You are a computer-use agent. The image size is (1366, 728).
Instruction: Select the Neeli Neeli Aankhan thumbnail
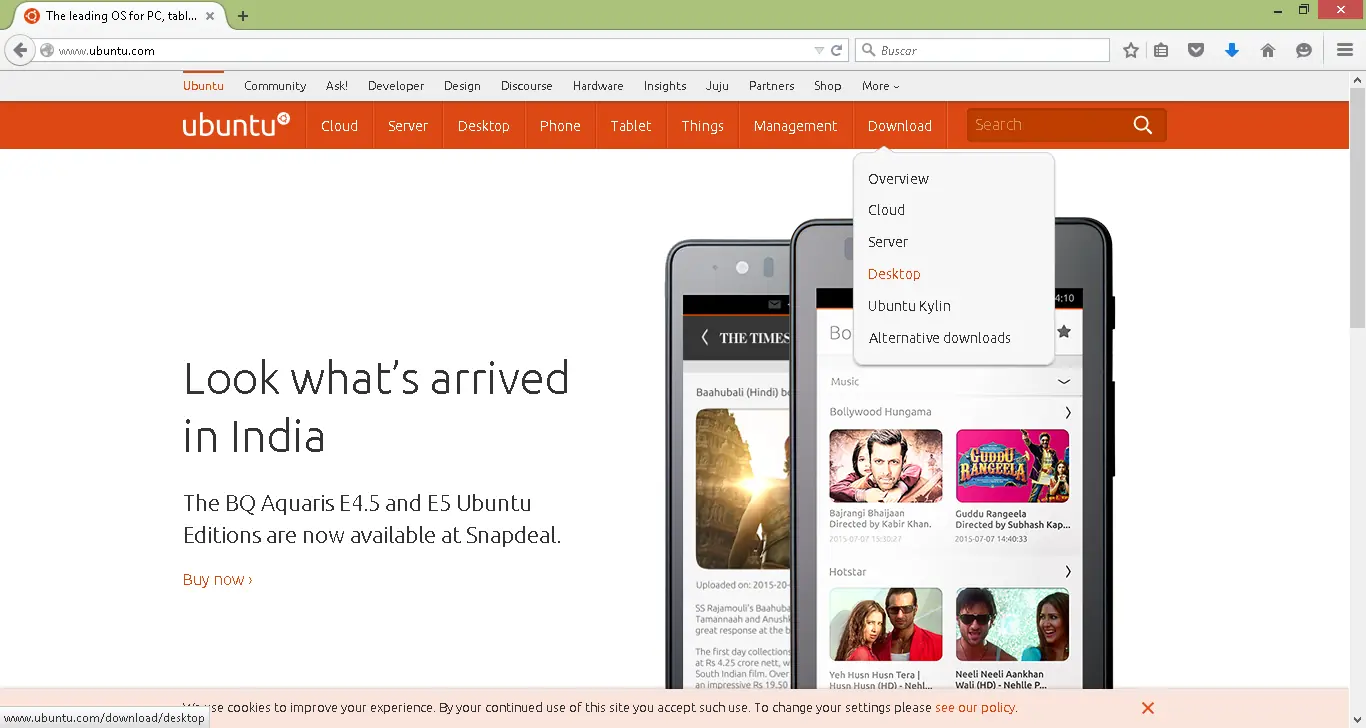point(1012,624)
